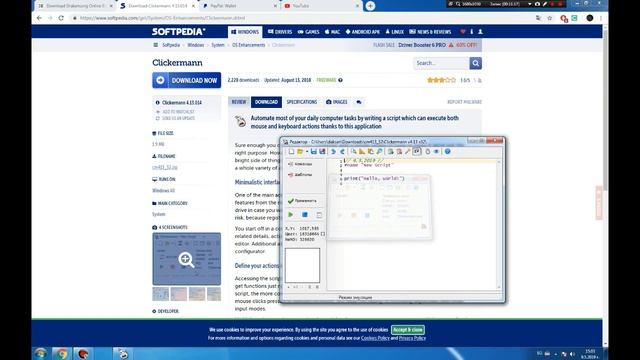Click the print("hello, world!") code line

[x=374, y=178]
